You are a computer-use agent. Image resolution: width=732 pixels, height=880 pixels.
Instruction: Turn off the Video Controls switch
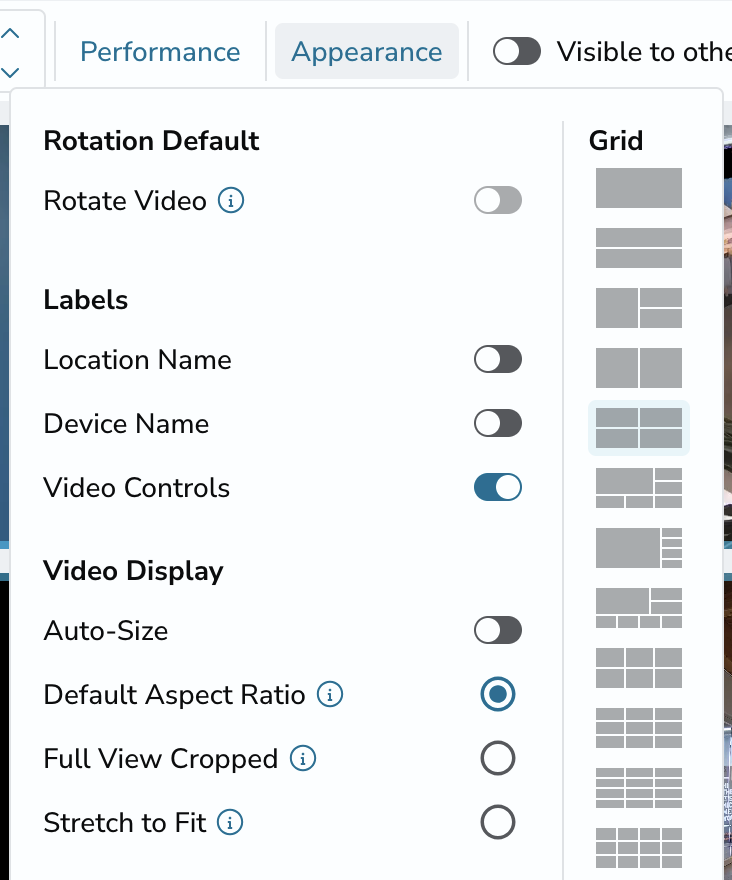498,487
